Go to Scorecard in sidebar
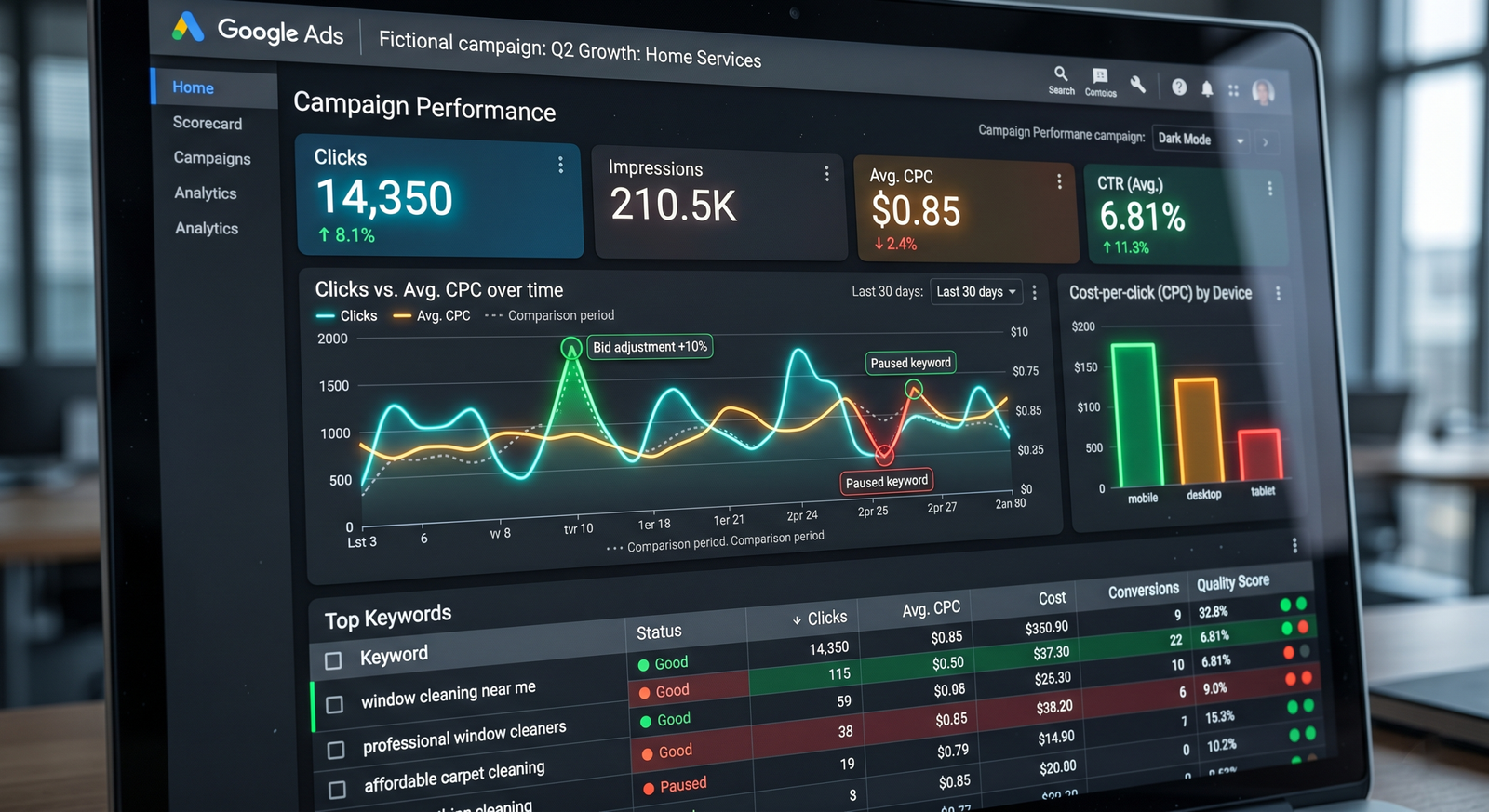Screen dimensions: 1489x812 click(x=208, y=123)
